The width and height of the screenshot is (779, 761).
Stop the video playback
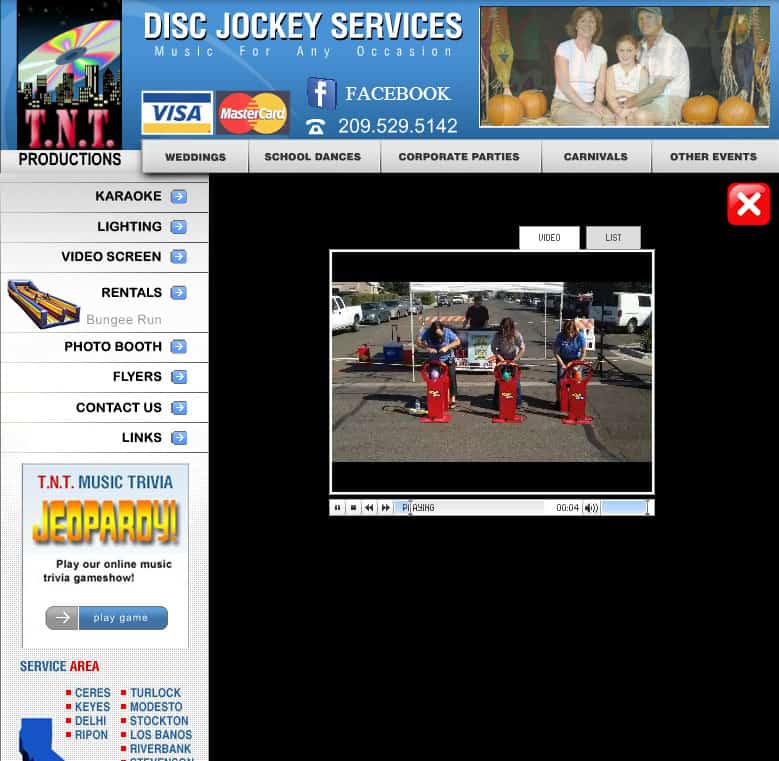pyautogui.click(x=353, y=508)
